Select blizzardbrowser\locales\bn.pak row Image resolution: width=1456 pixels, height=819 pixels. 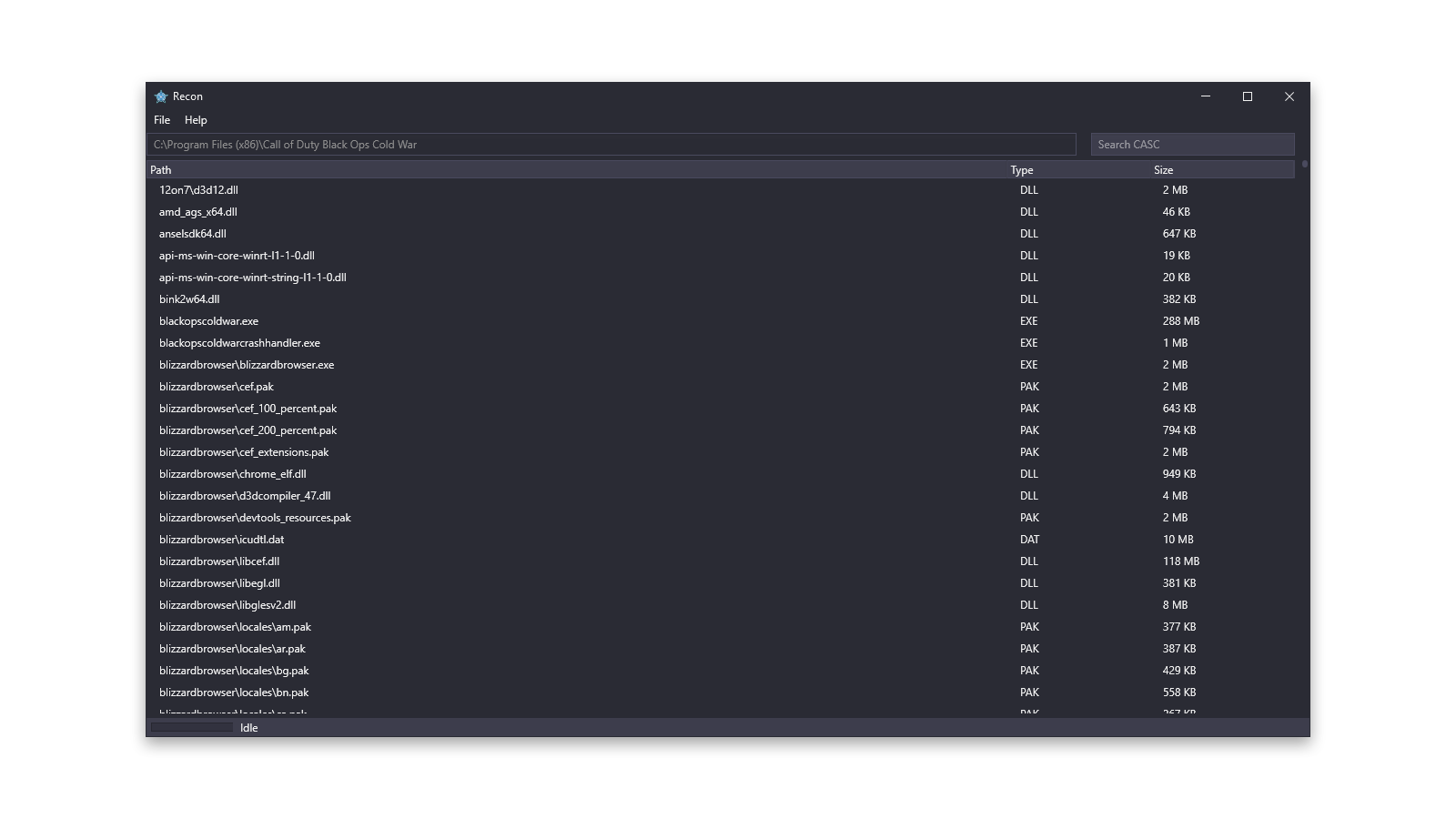[x=721, y=693]
